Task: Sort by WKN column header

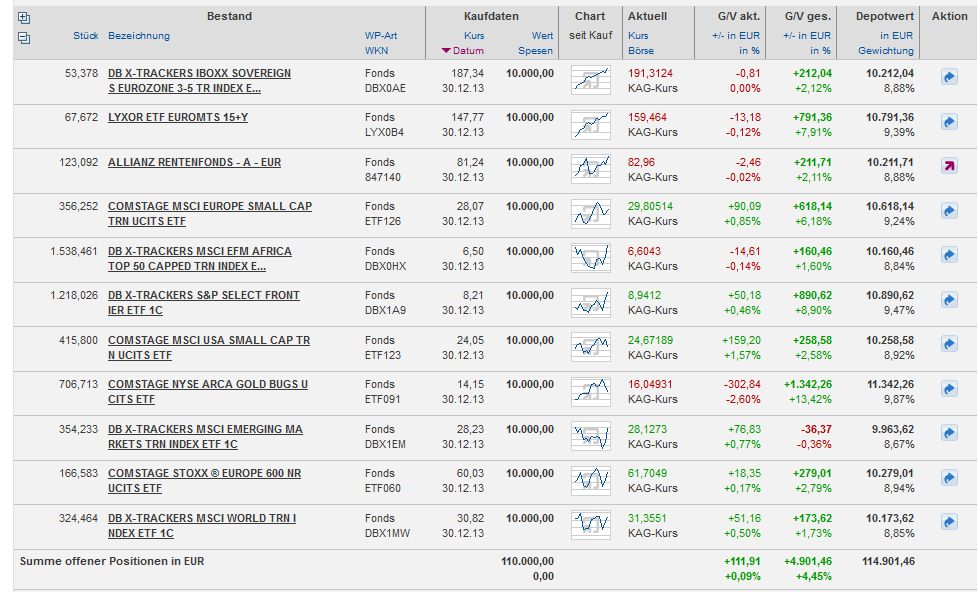Action: (x=376, y=50)
